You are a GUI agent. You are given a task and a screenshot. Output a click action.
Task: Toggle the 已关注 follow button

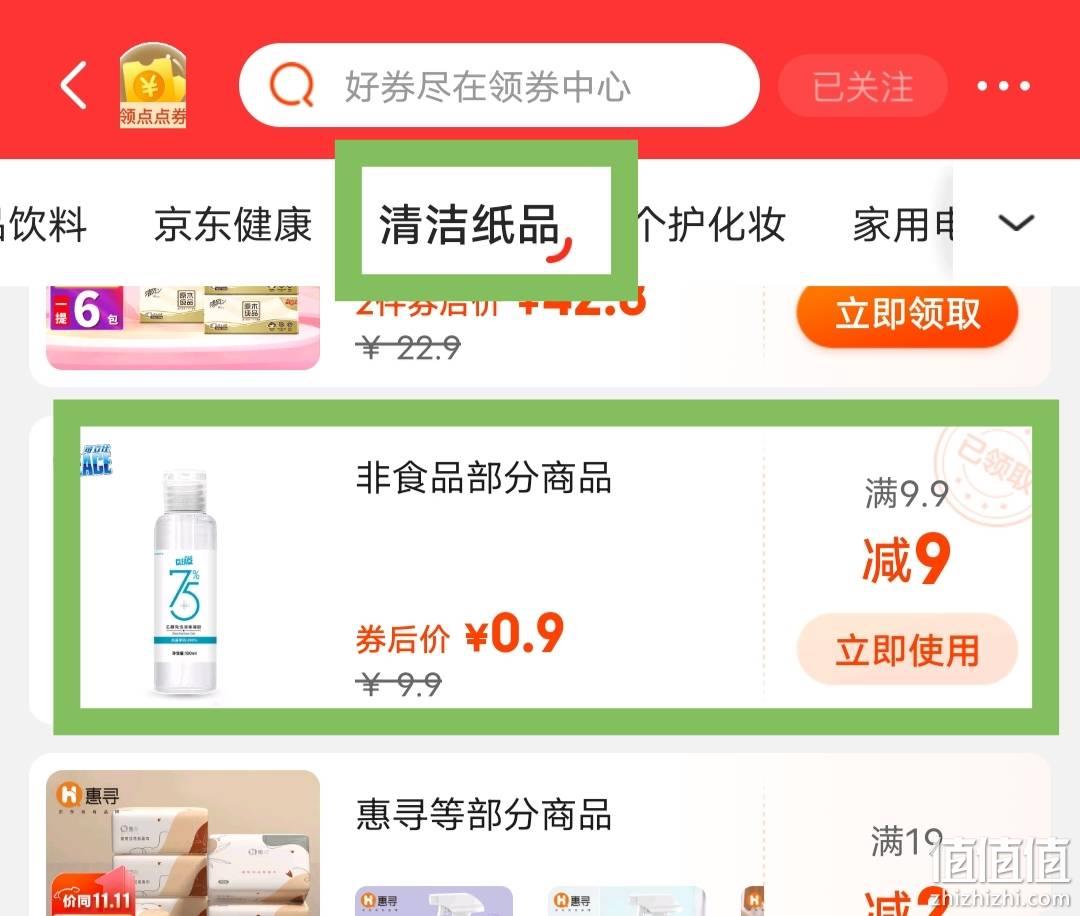[862, 86]
